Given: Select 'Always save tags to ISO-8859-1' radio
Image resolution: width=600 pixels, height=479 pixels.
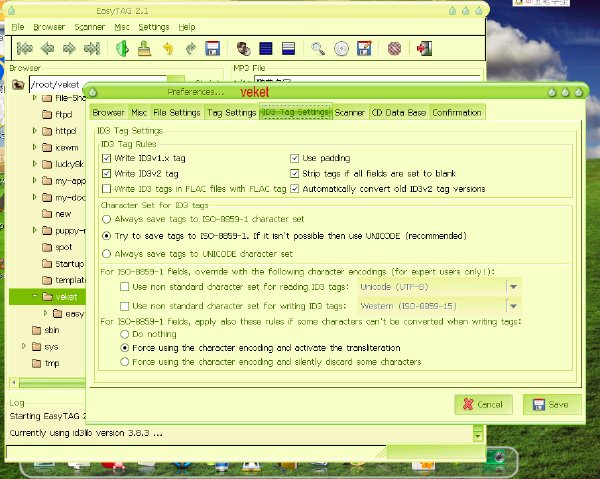Looking at the screenshot, I should pyautogui.click(x=106, y=219).
